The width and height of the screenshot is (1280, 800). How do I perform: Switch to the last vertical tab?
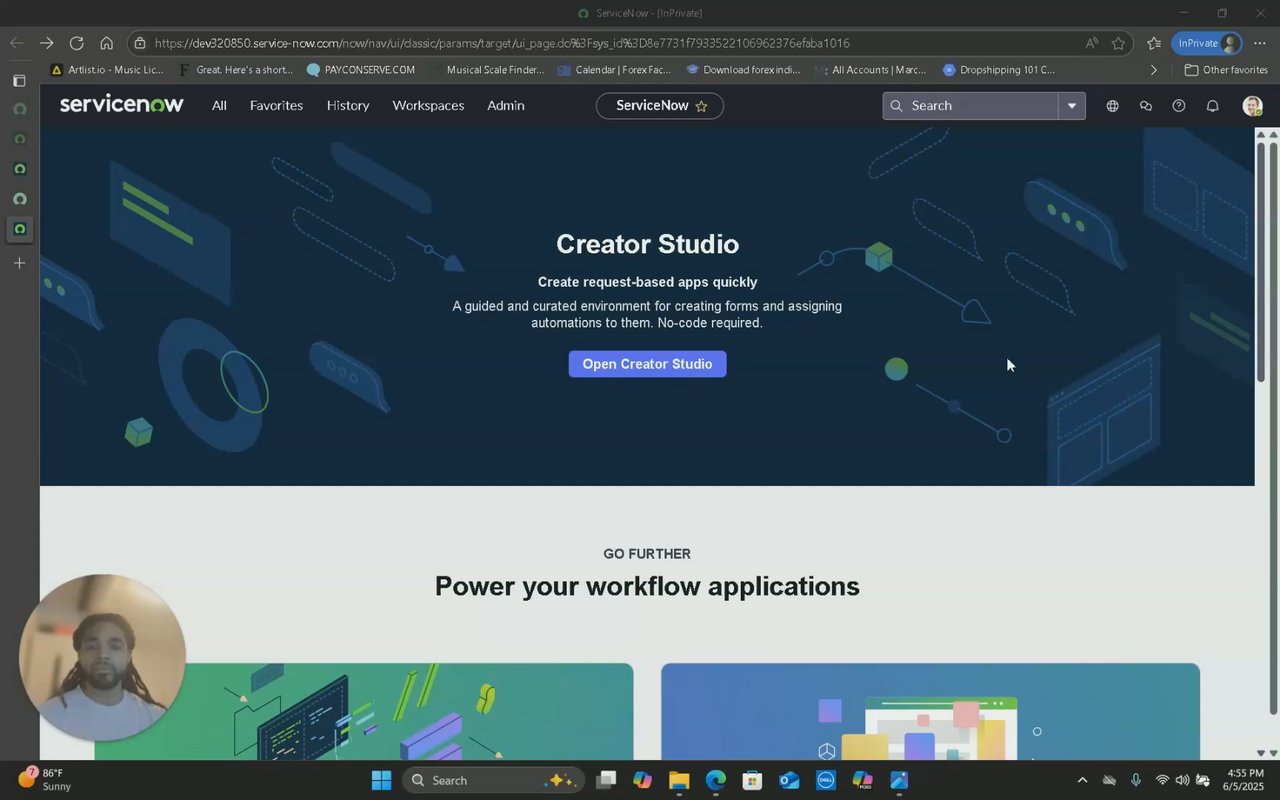click(x=19, y=229)
